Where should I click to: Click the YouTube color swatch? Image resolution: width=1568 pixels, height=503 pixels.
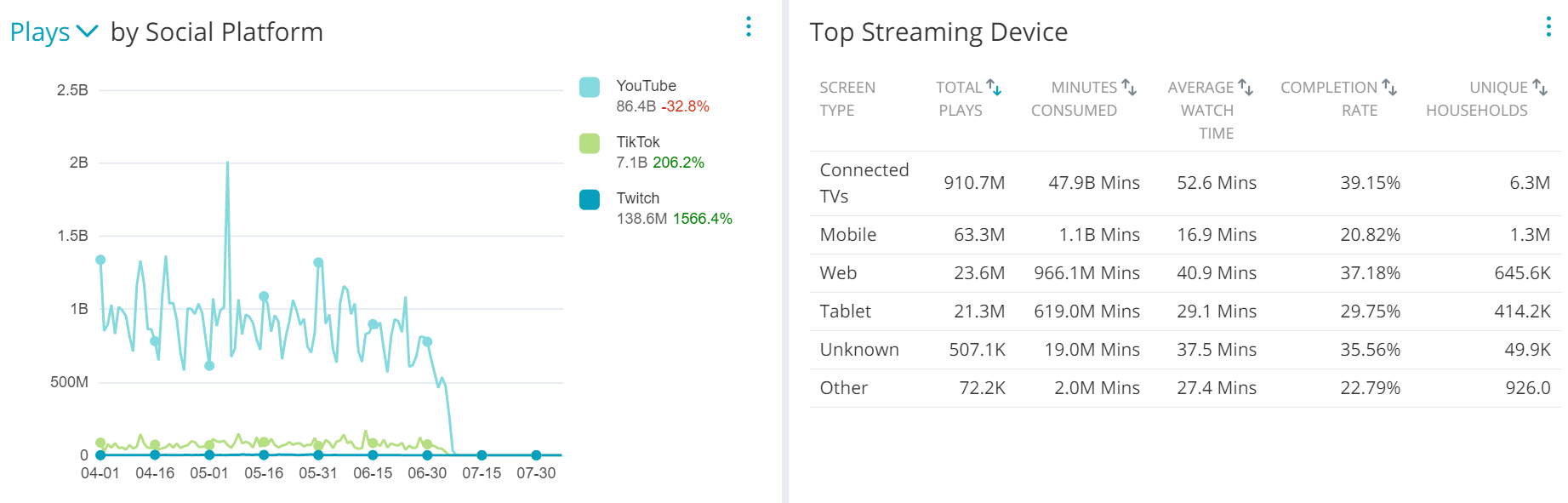(x=590, y=87)
